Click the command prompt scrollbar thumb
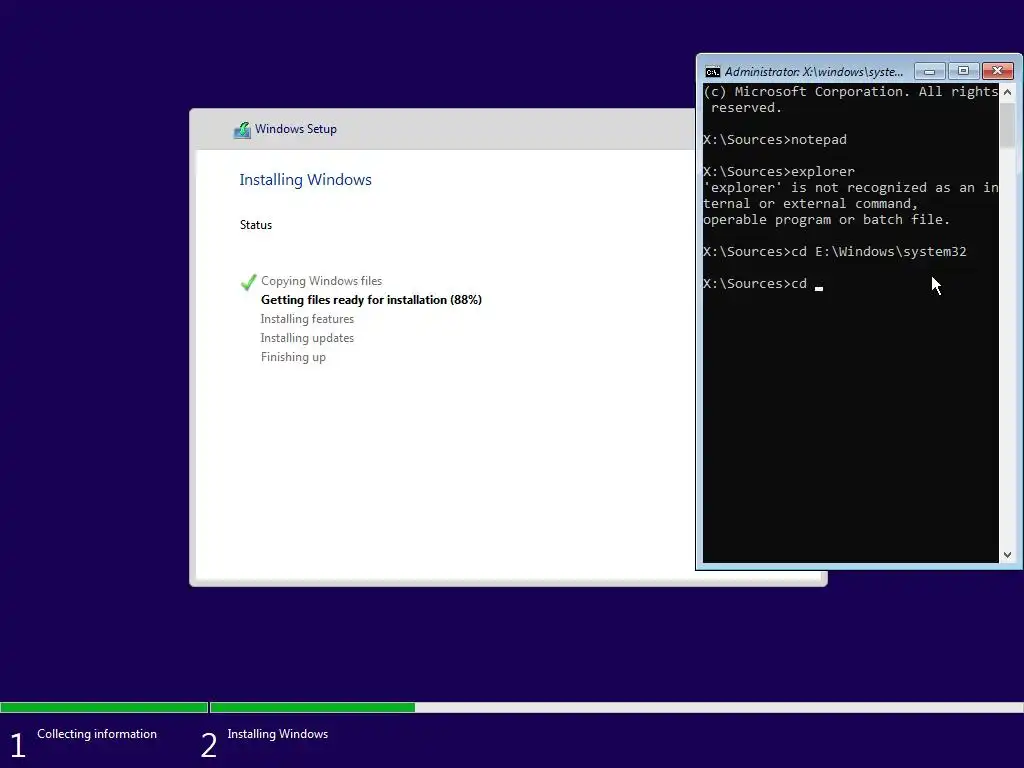The image size is (1024, 768). [1007, 125]
